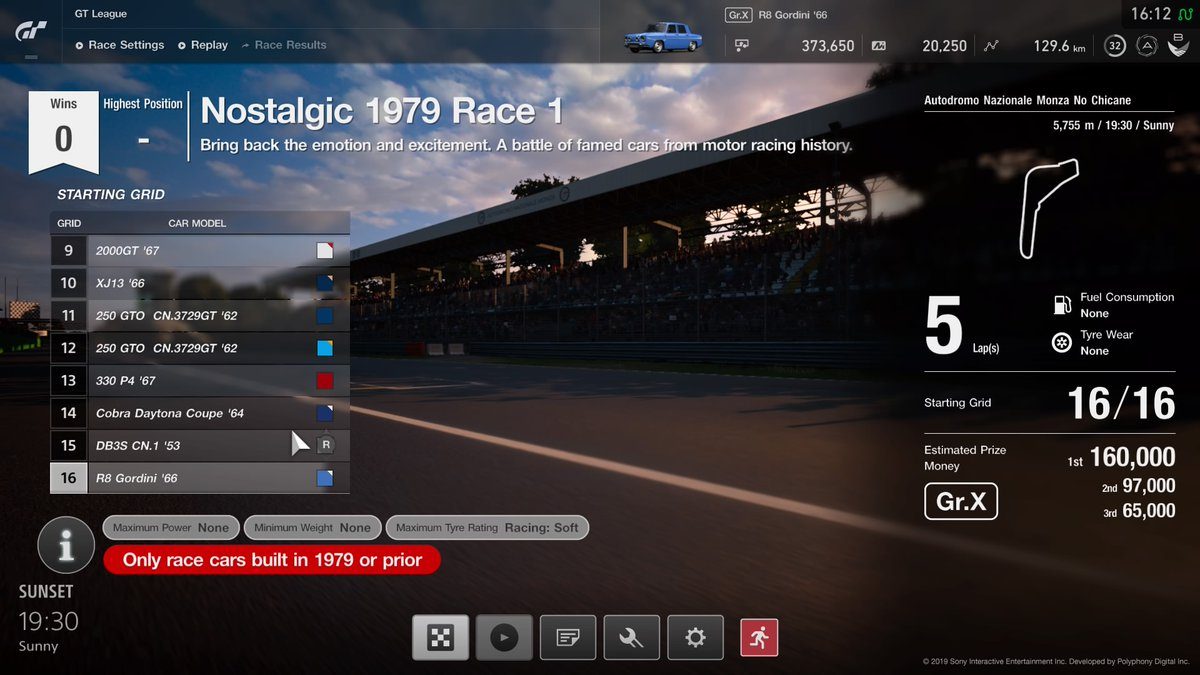Select the 330 P4 '67 grid entry
Image resolution: width=1200 pixels, height=675 pixels.
tap(200, 381)
